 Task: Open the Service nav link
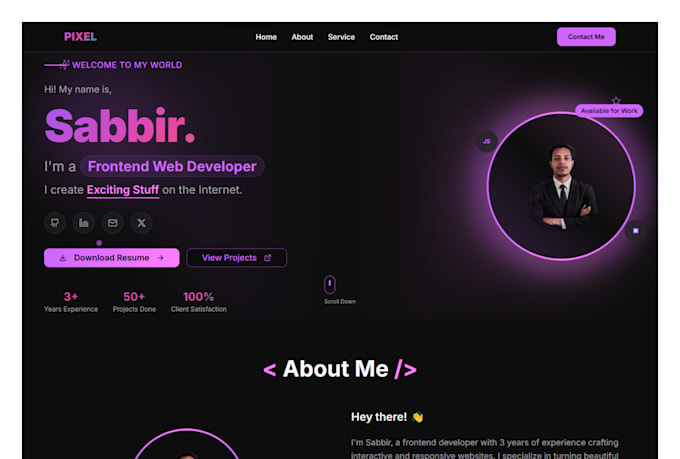341,37
